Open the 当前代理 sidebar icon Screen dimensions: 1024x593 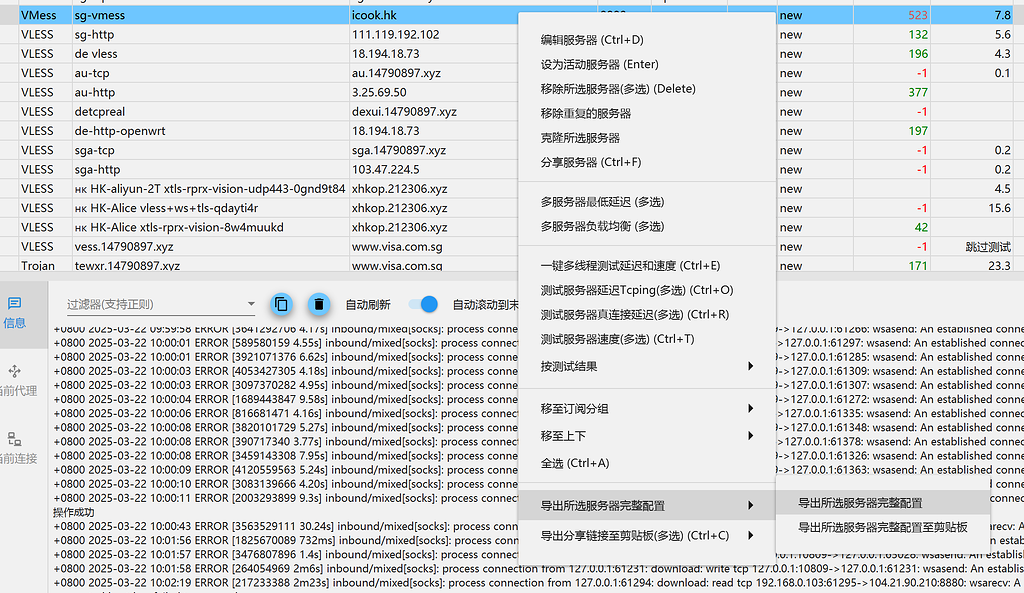14,371
